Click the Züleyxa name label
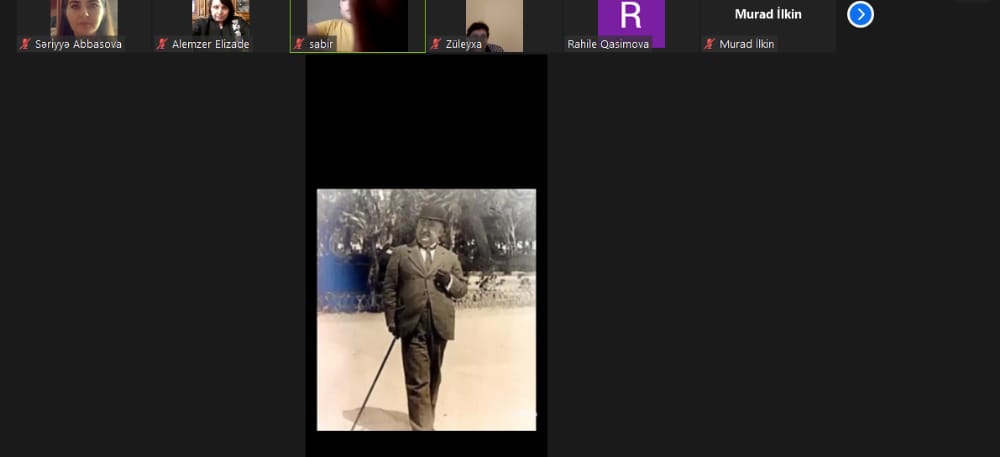The width and height of the screenshot is (1000, 457). pos(466,44)
